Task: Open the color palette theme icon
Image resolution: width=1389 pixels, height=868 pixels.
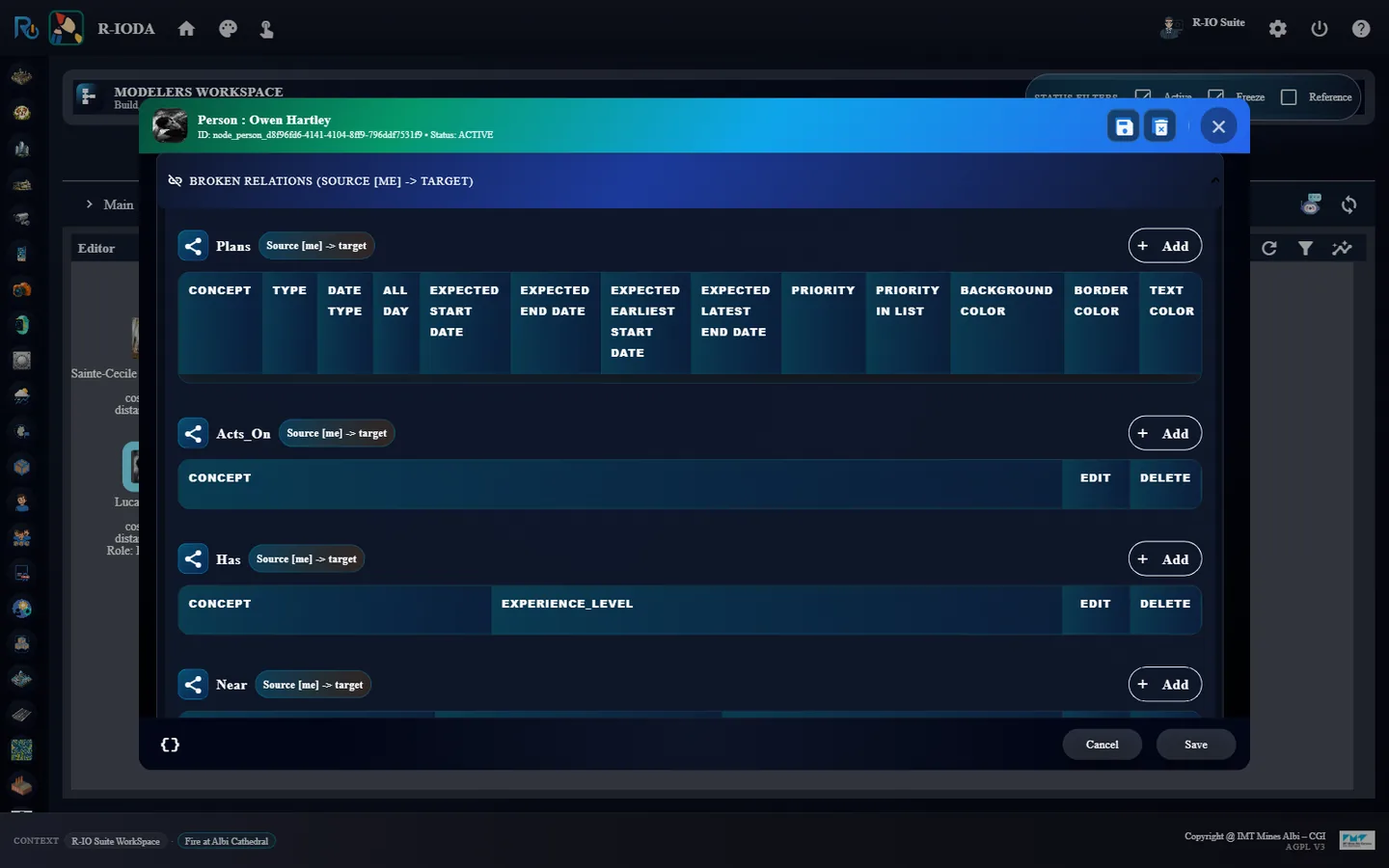Action: 228,29
